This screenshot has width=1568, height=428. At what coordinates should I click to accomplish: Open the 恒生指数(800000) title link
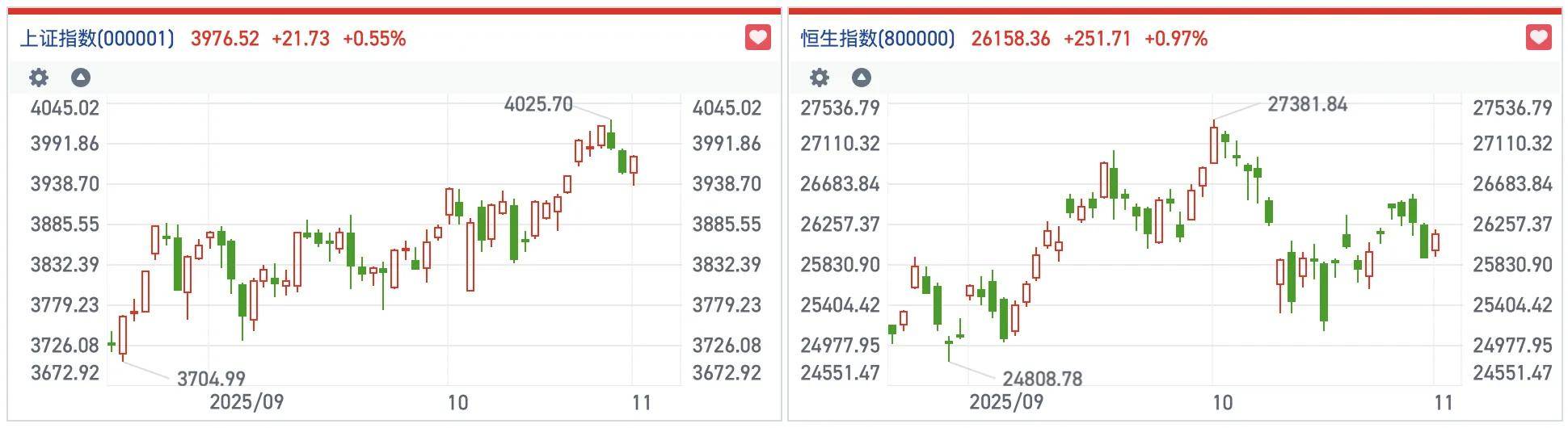pos(878,39)
